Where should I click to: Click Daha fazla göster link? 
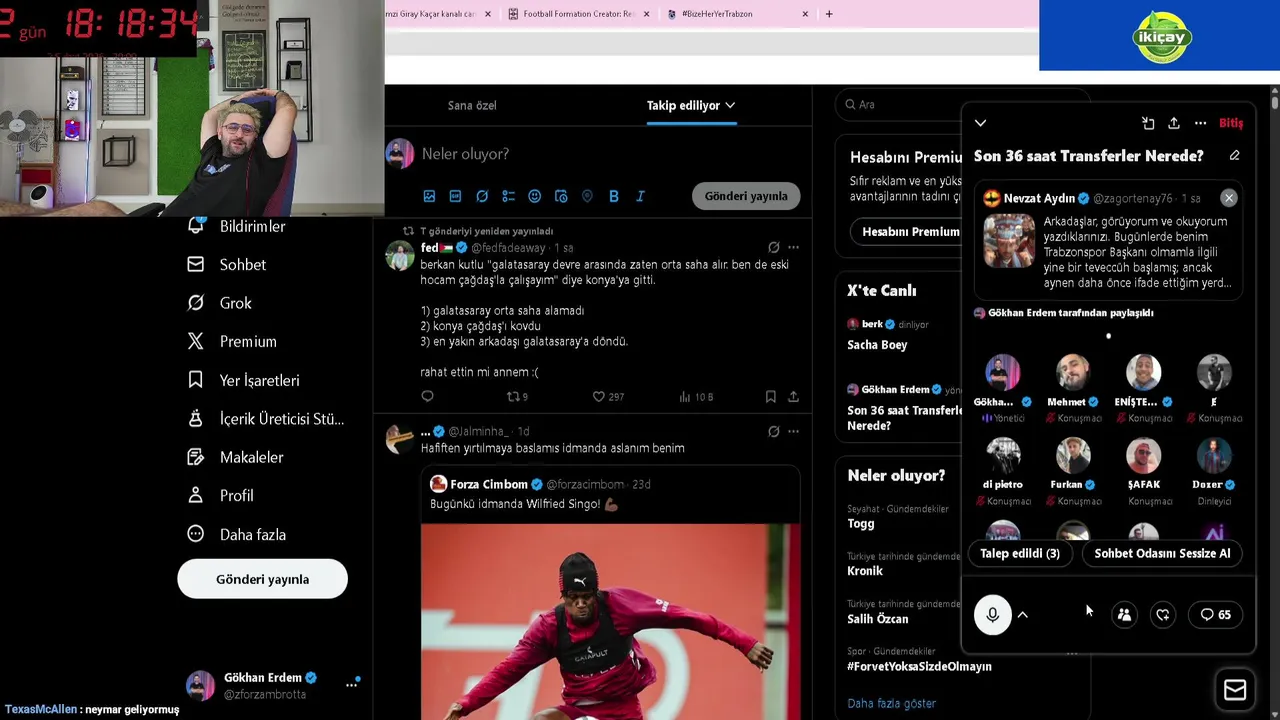pos(891,703)
